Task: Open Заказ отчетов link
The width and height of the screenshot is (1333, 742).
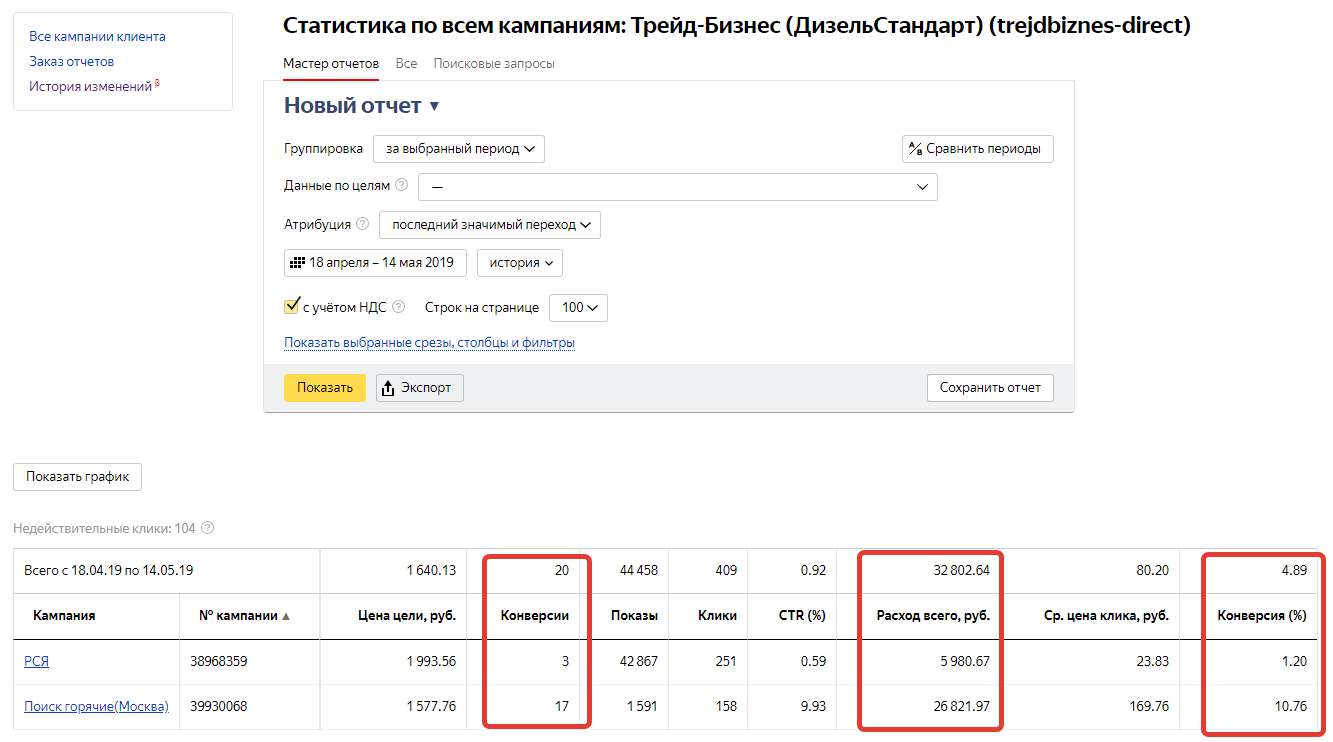Action: point(71,61)
